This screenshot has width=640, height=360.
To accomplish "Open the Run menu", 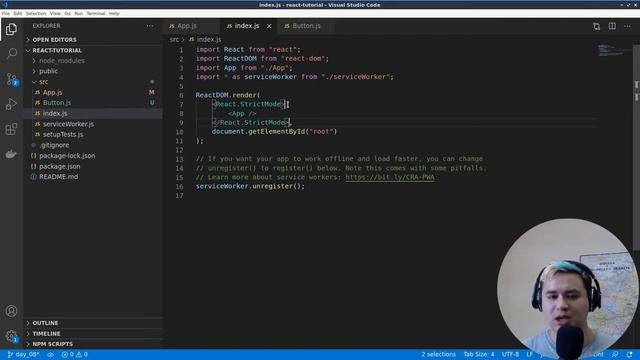I will [x=78, y=13].
